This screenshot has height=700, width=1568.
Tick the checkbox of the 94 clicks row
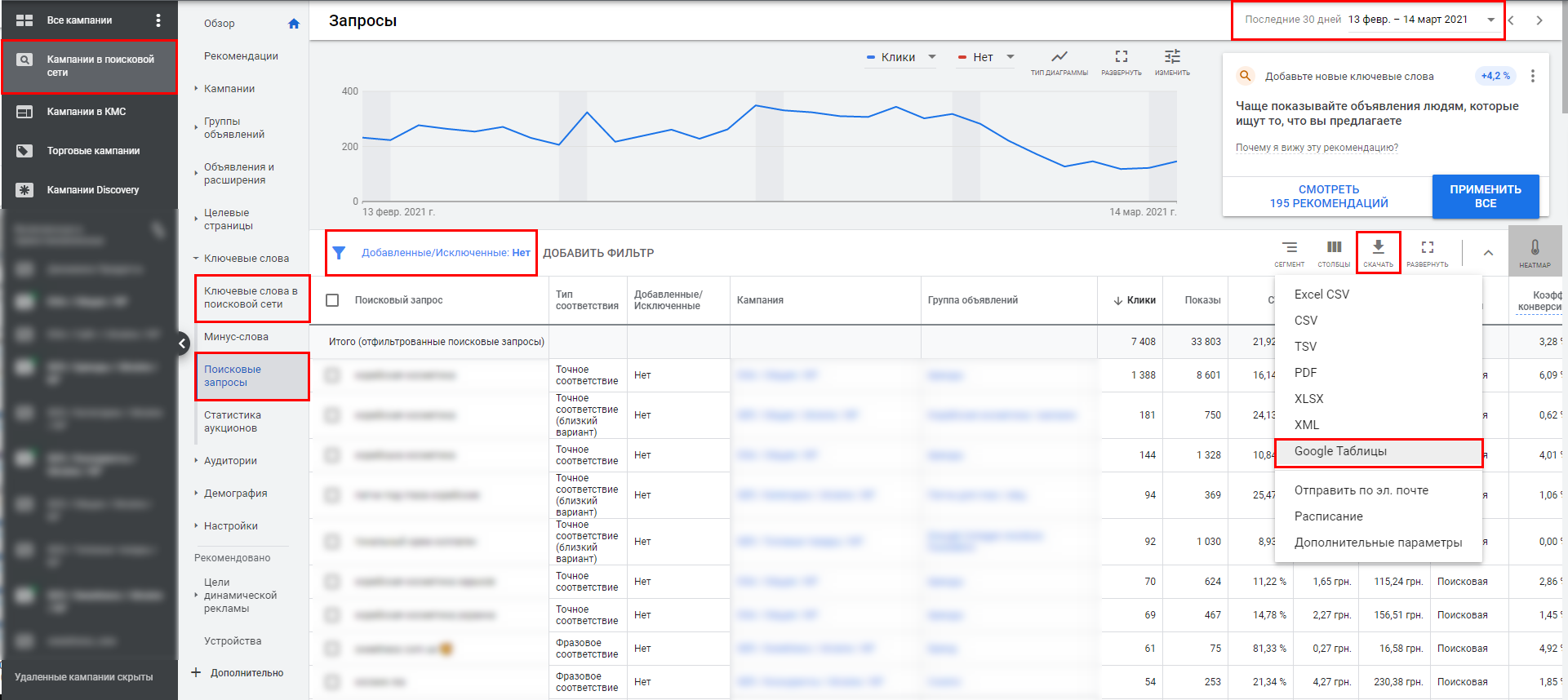tap(332, 495)
